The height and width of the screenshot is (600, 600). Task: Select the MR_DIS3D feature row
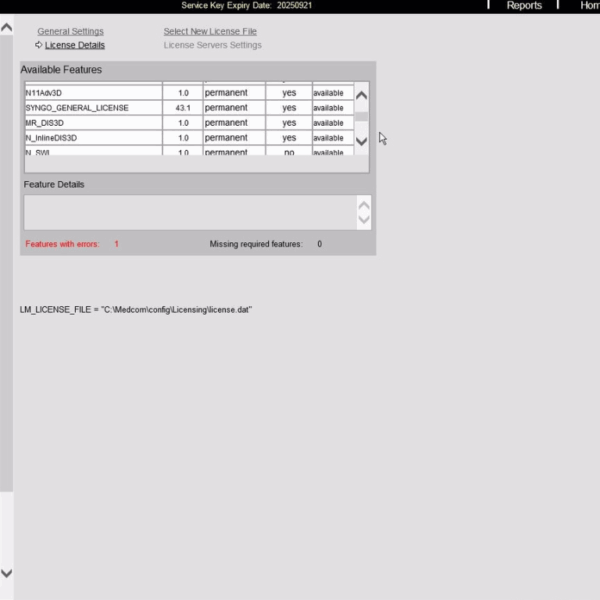point(93,123)
